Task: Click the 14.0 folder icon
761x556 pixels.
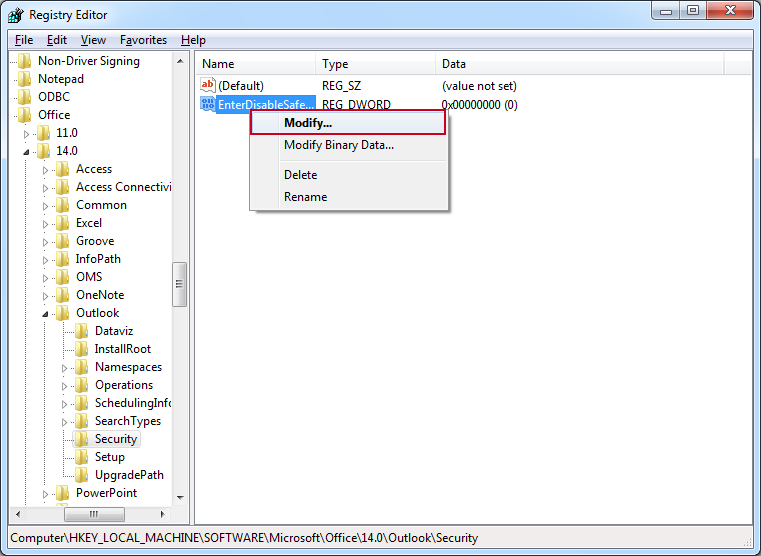Action: point(44,151)
